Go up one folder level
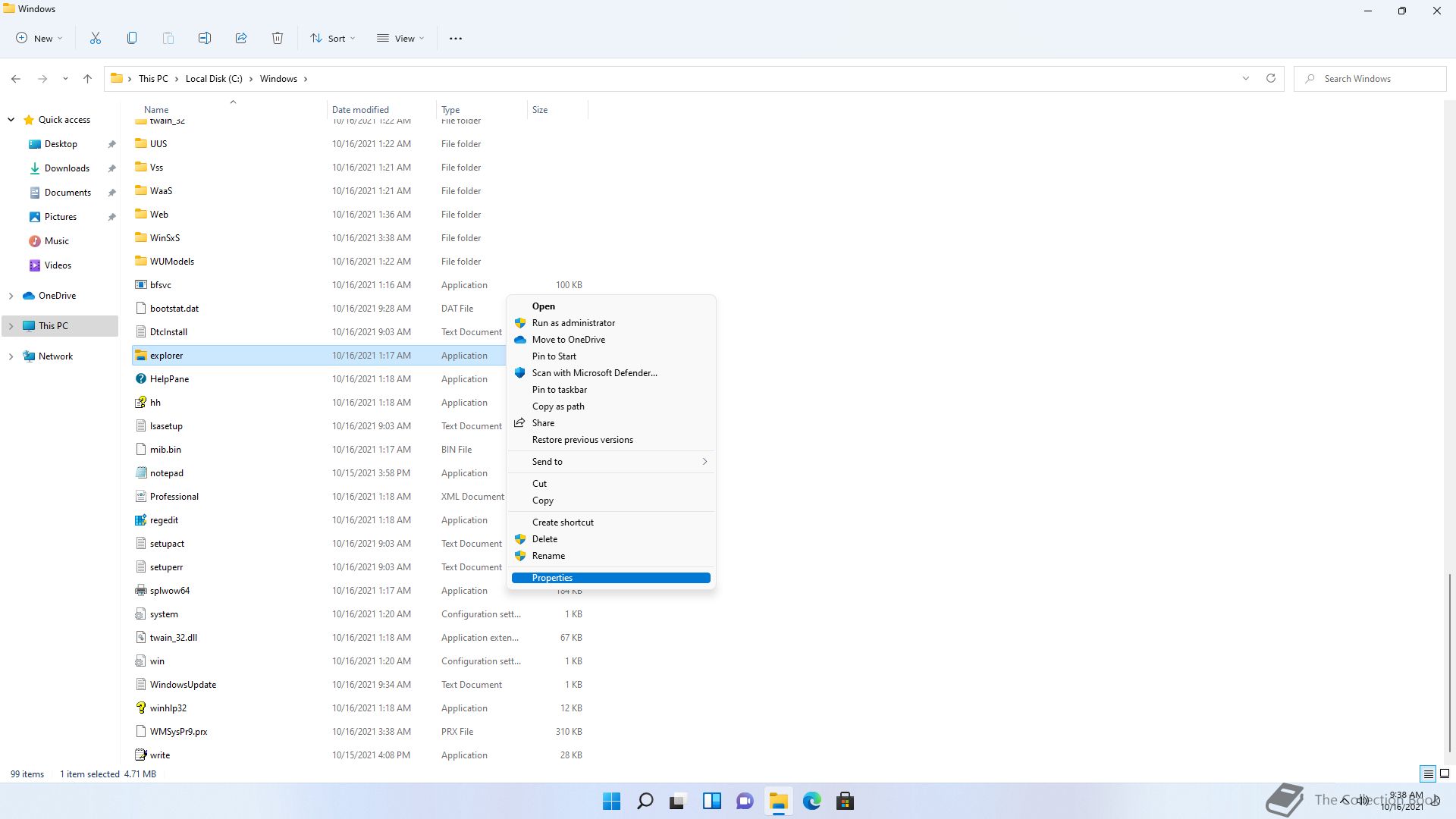1456x819 pixels. (87, 79)
